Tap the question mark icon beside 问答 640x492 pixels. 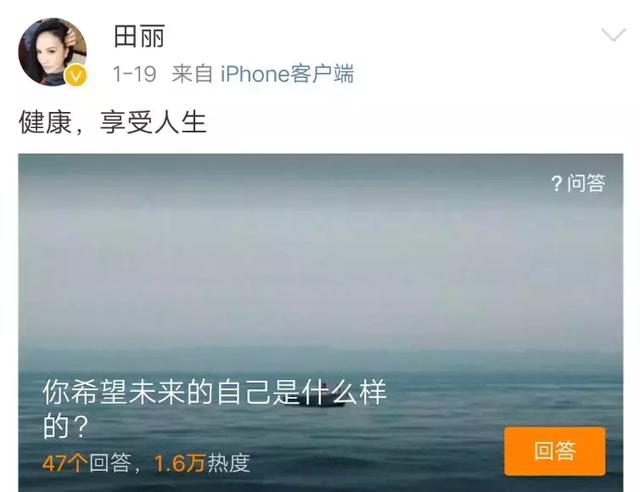(557, 183)
